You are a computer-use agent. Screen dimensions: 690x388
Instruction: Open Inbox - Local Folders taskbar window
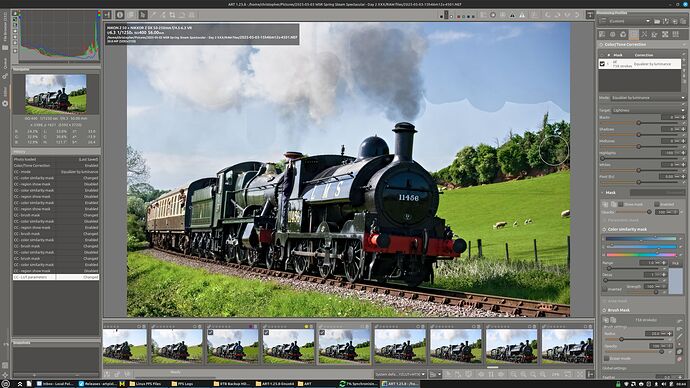coord(55,384)
